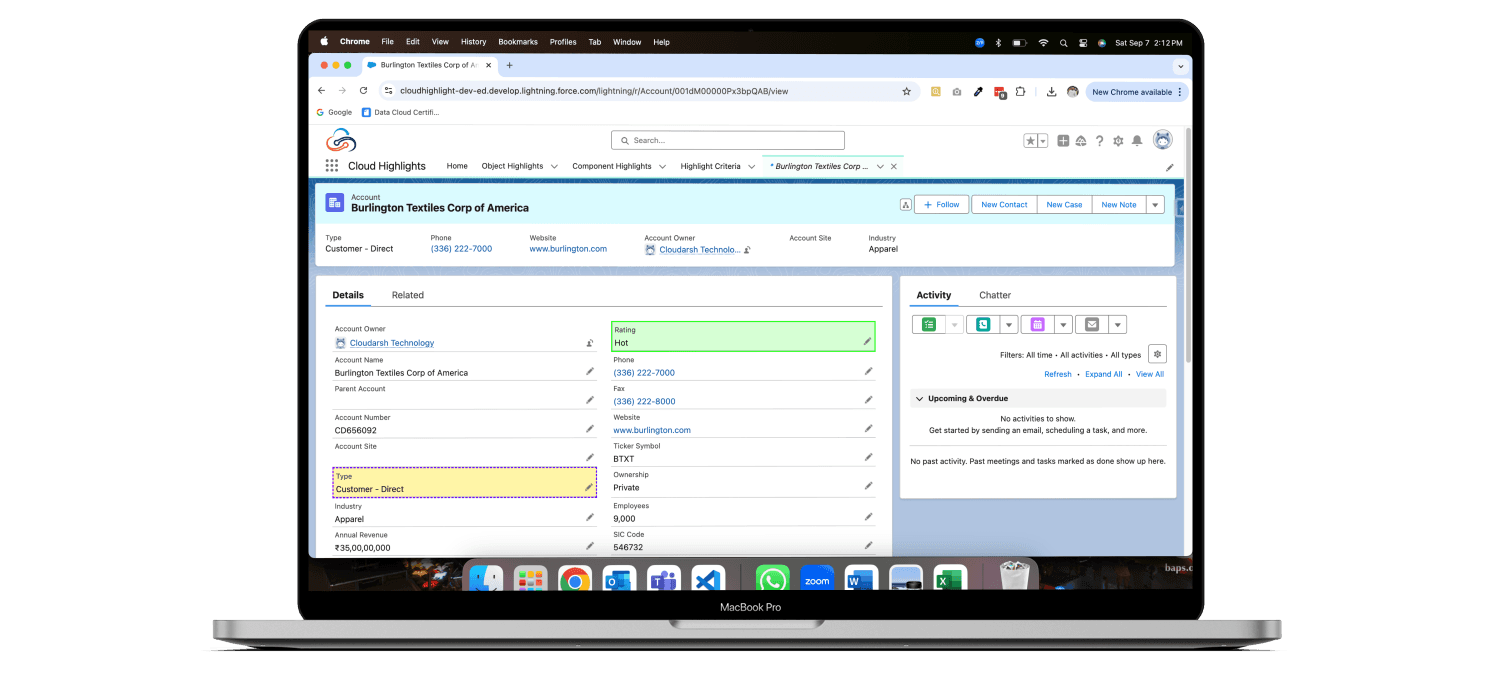Click the Log a Call icon
Image resolution: width=1500 pixels, height=700 pixels.
(x=984, y=324)
